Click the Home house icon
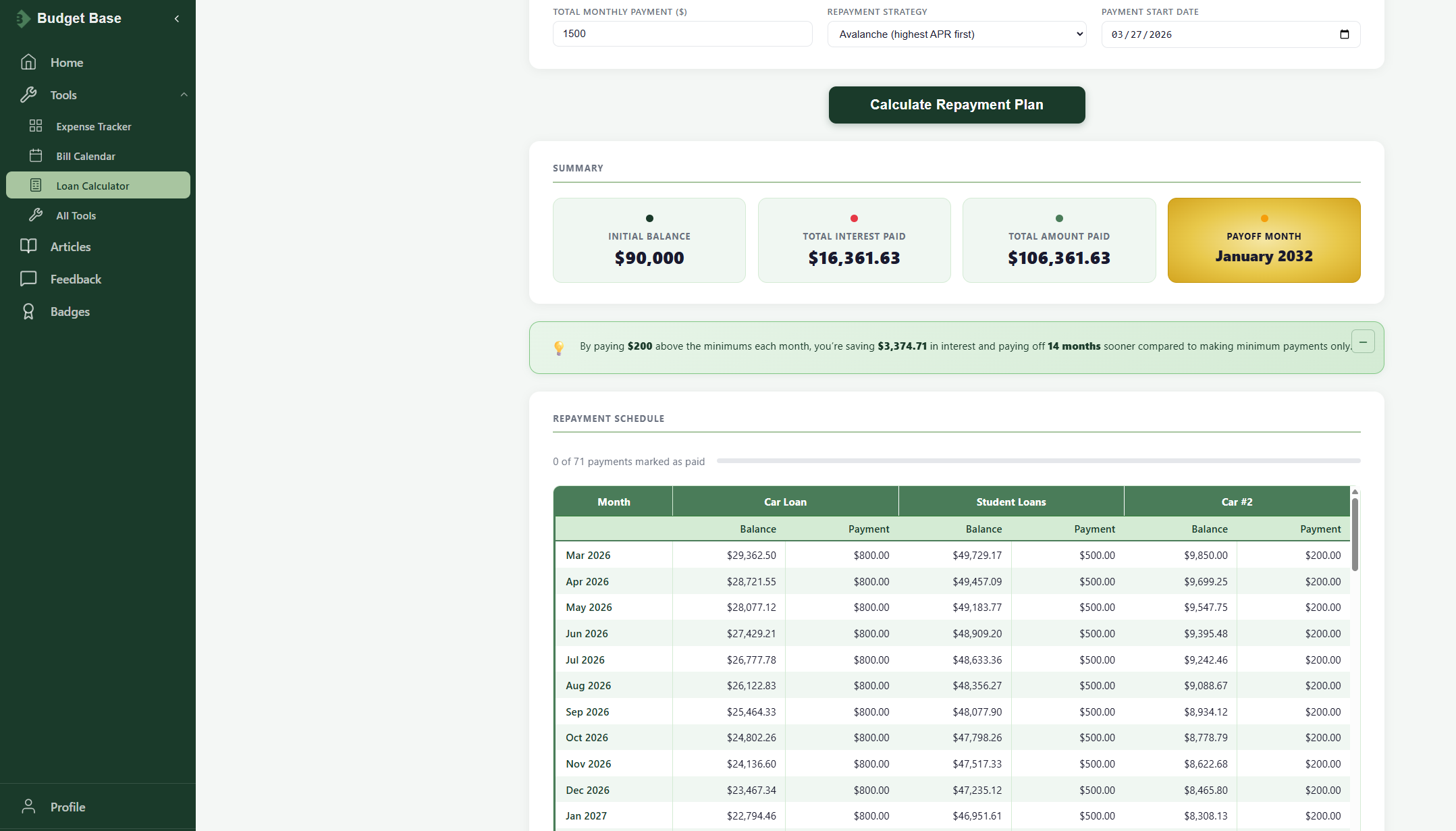 [28, 62]
